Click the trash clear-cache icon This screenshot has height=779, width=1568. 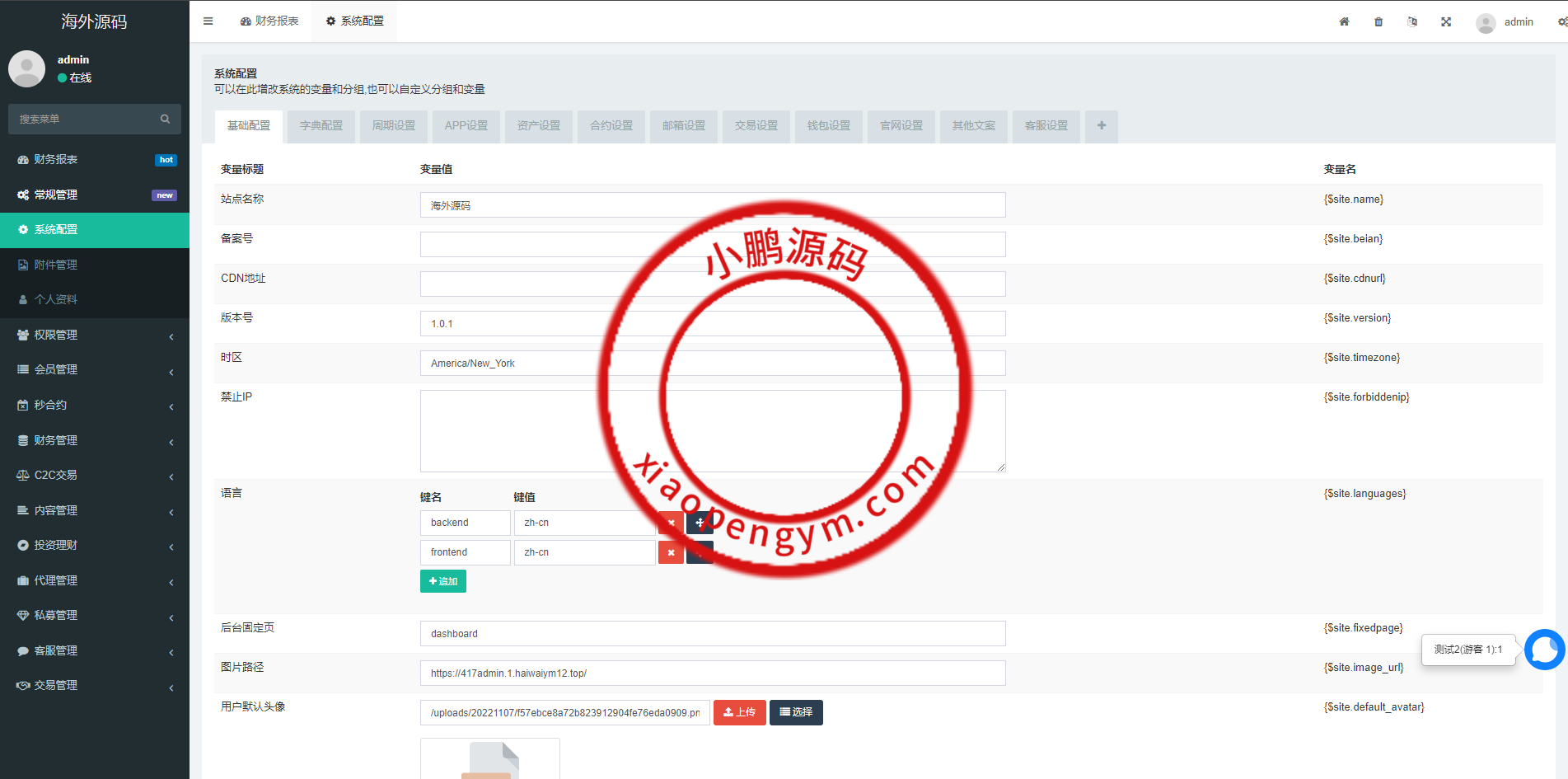pos(1378,22)
